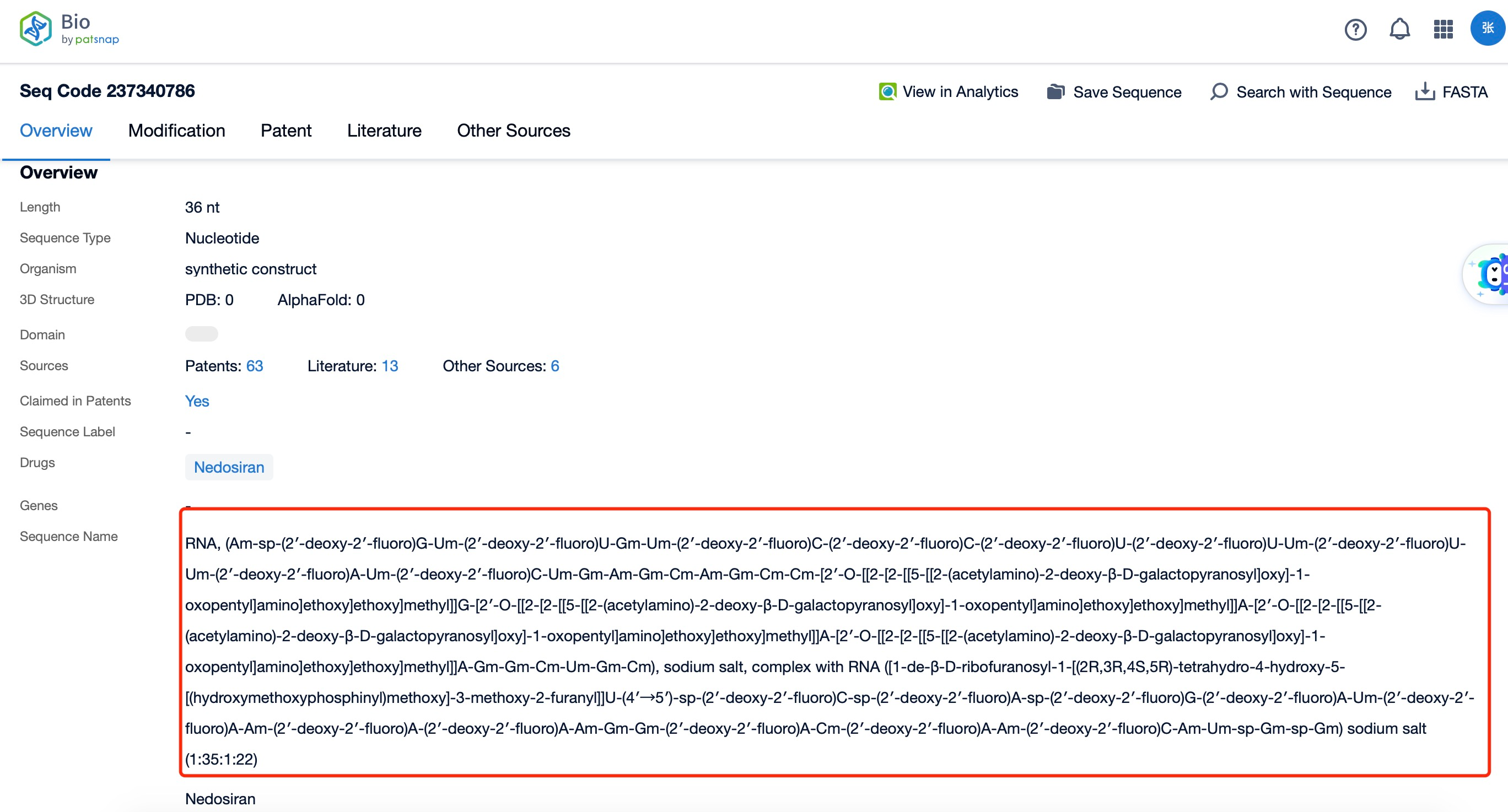Toggle the 3D Structure display option
Screen dimensions: 1508x812
pos(200,334)
